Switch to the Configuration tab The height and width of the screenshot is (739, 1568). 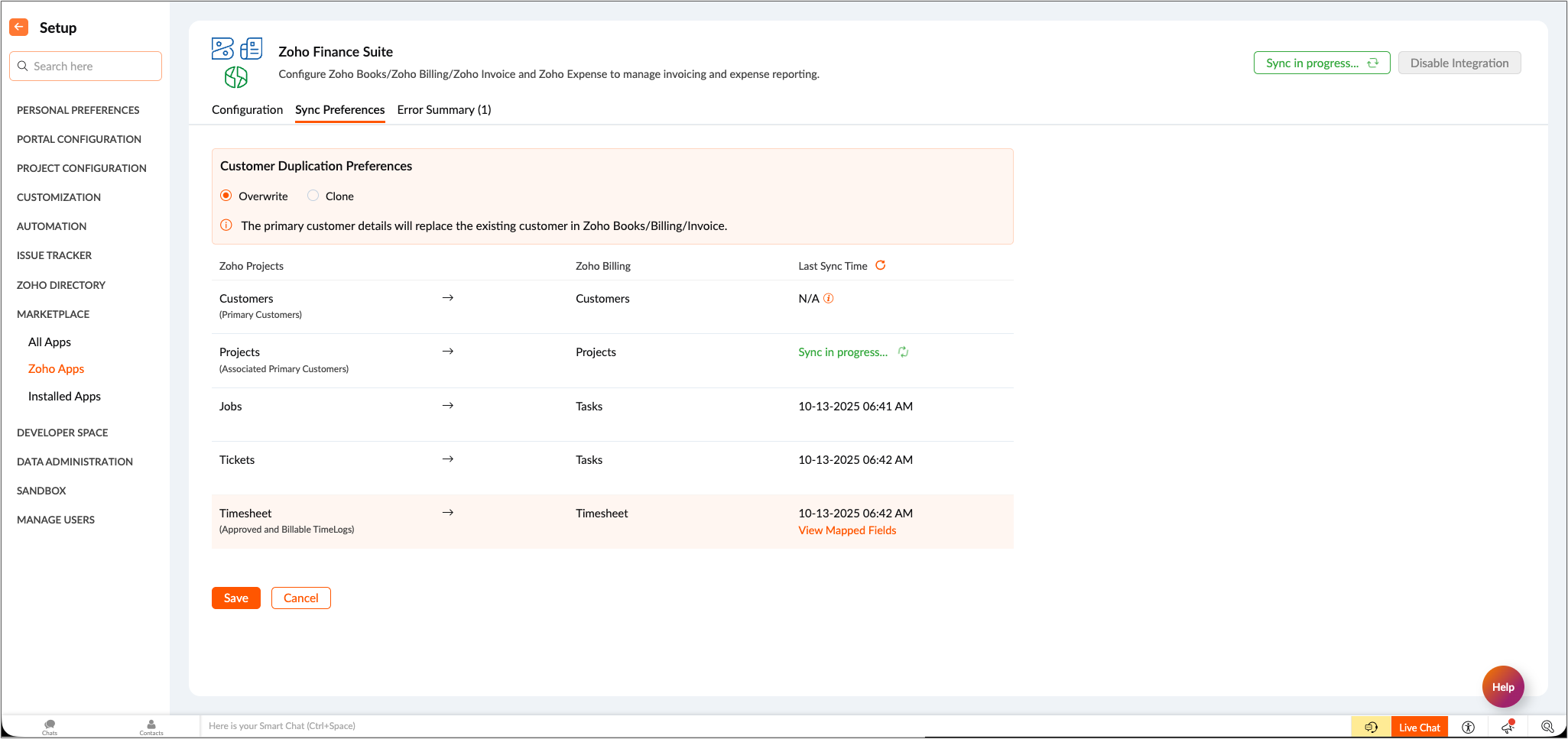248,110
